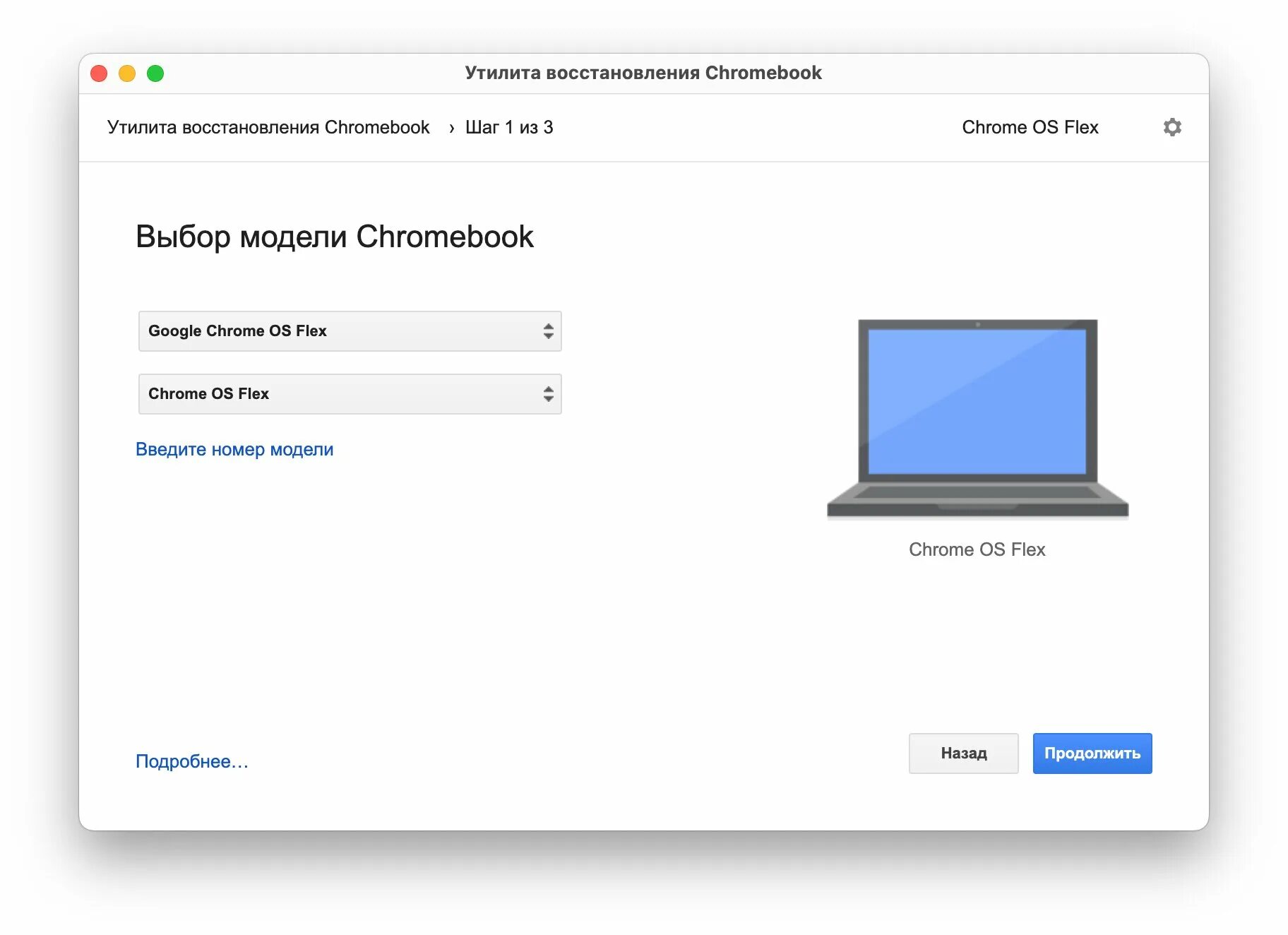Image resolution: width=1288 pixels, height=935 pixels.
Task: Open the 'Подробнее…' link
Action: pos(192,761)
